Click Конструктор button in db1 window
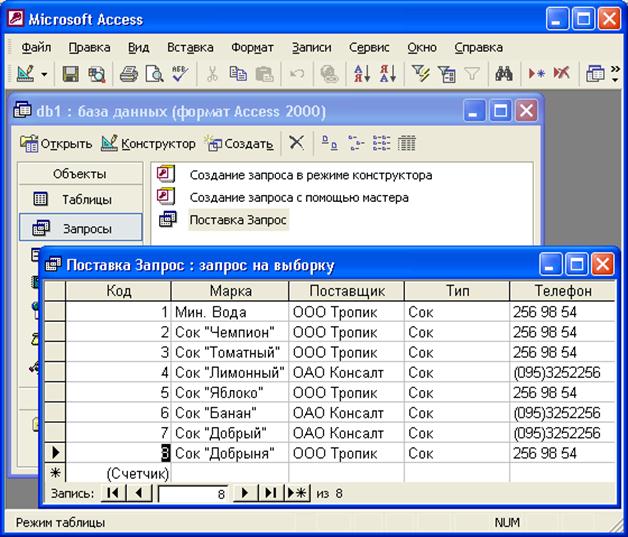This screenshot has width=628, height=537. pyautogui.click(x=148, y=143)
